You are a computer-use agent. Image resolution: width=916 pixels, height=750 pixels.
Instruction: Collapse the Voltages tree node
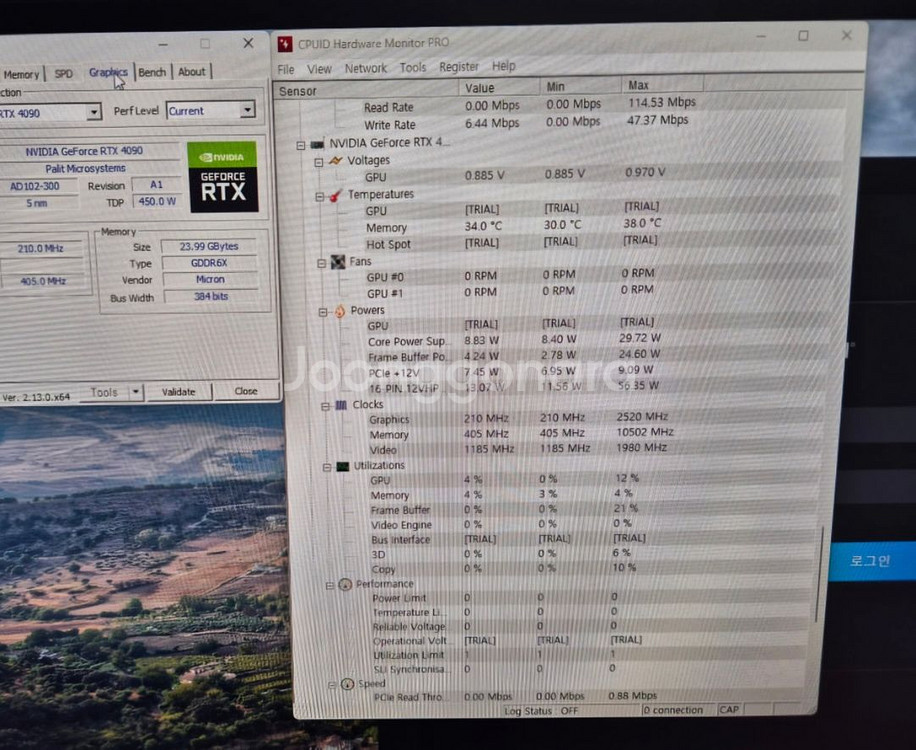319,162
